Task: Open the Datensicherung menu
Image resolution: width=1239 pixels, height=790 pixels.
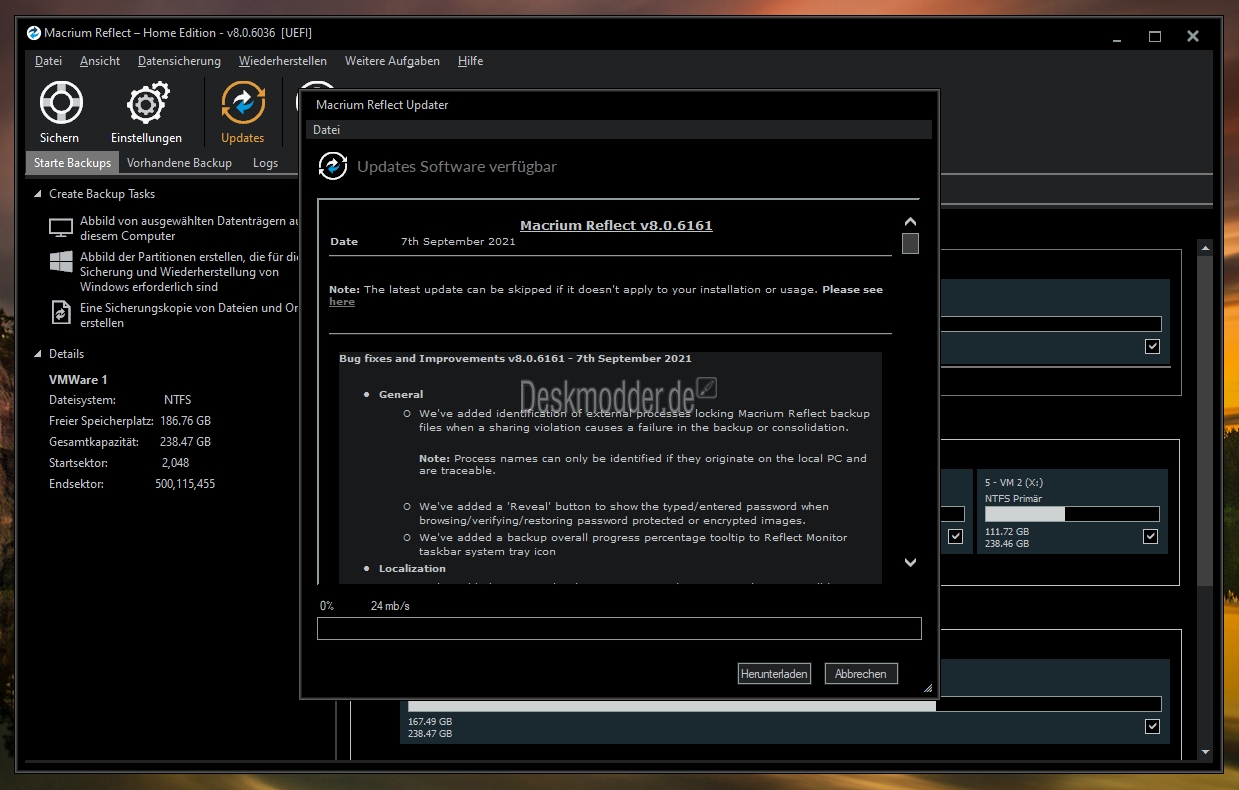Action: point(179,61)
